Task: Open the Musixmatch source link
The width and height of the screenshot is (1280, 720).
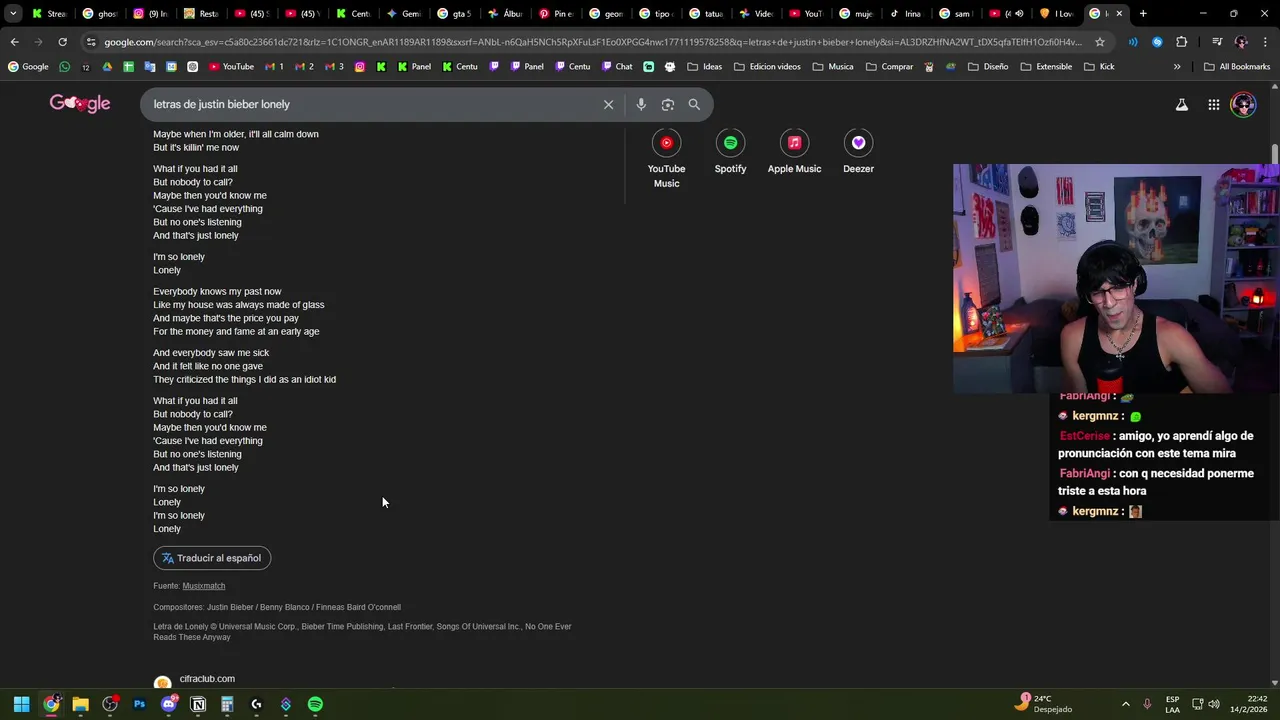Action: click(204, 586)
